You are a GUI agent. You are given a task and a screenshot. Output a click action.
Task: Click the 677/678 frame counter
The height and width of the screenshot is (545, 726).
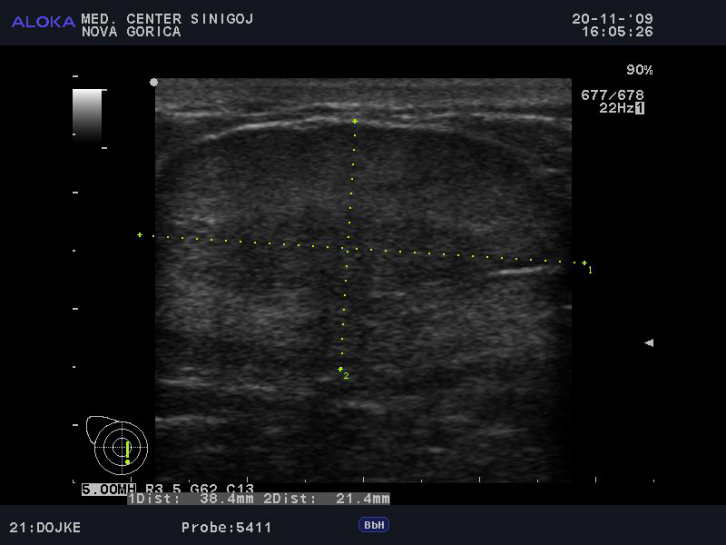(x=612, y=95)
